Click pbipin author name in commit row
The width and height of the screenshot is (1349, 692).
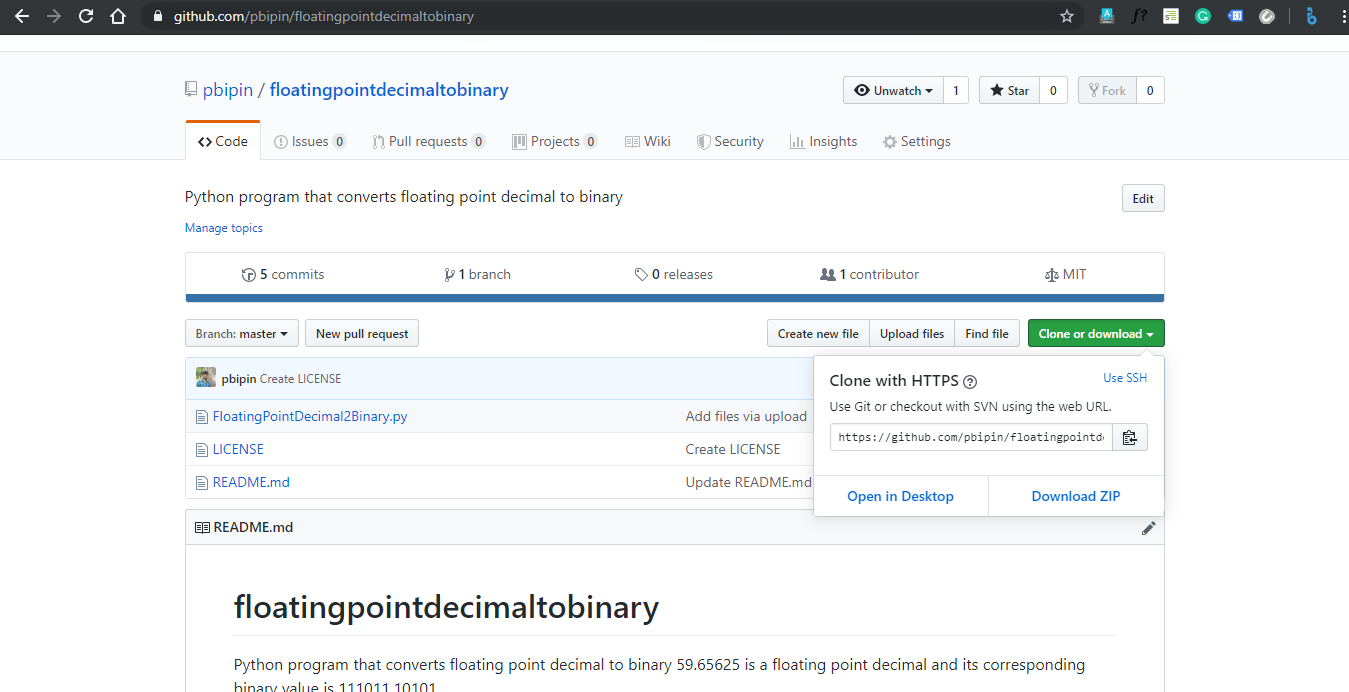tap(239, 379)
